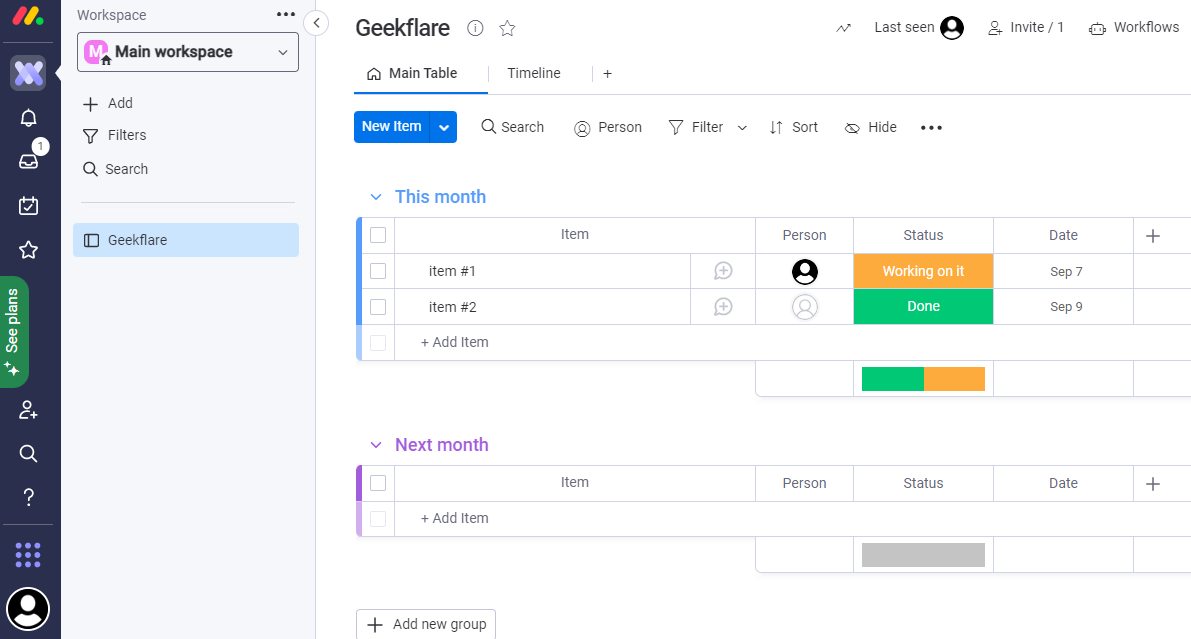
Task: Click the orange Working on it status cell
Action: pyautogui.click(x=923, y=271)
